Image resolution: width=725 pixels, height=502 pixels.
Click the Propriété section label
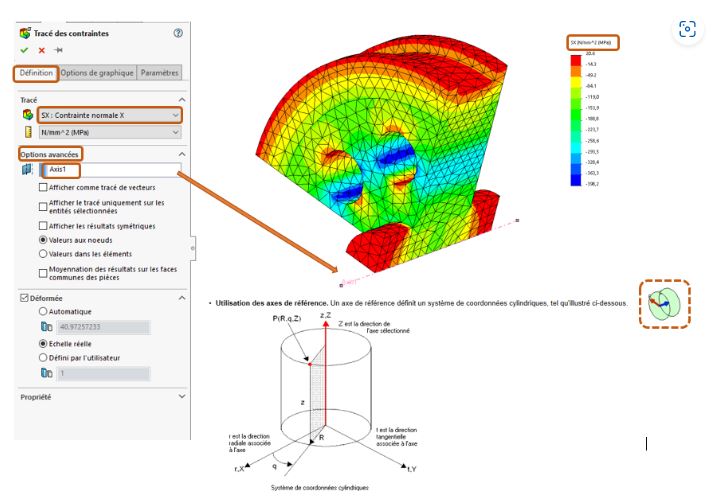coord(36,397)
